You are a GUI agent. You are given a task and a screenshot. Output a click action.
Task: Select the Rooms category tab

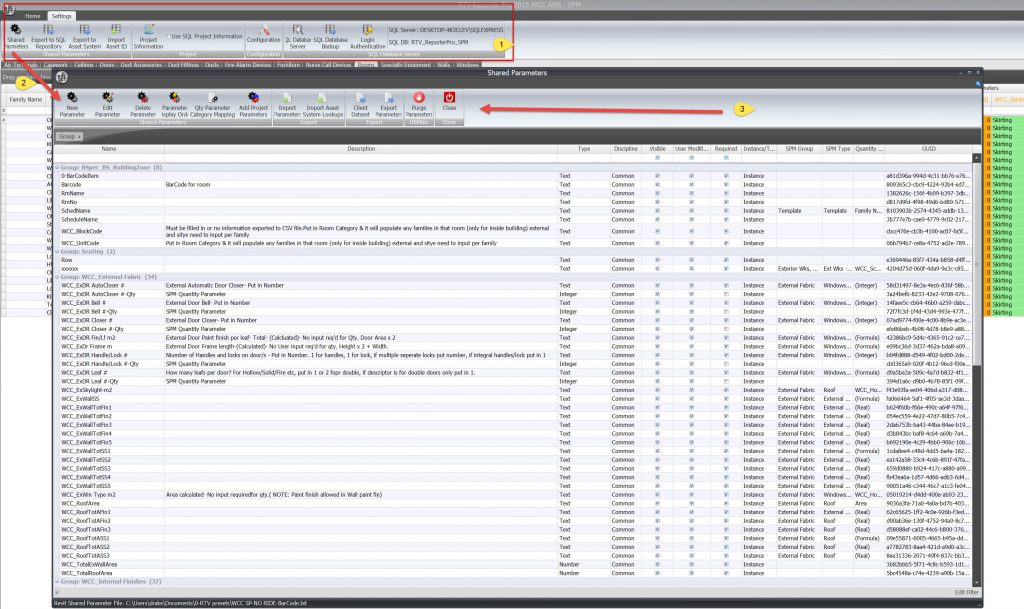(x=366, y=65)
